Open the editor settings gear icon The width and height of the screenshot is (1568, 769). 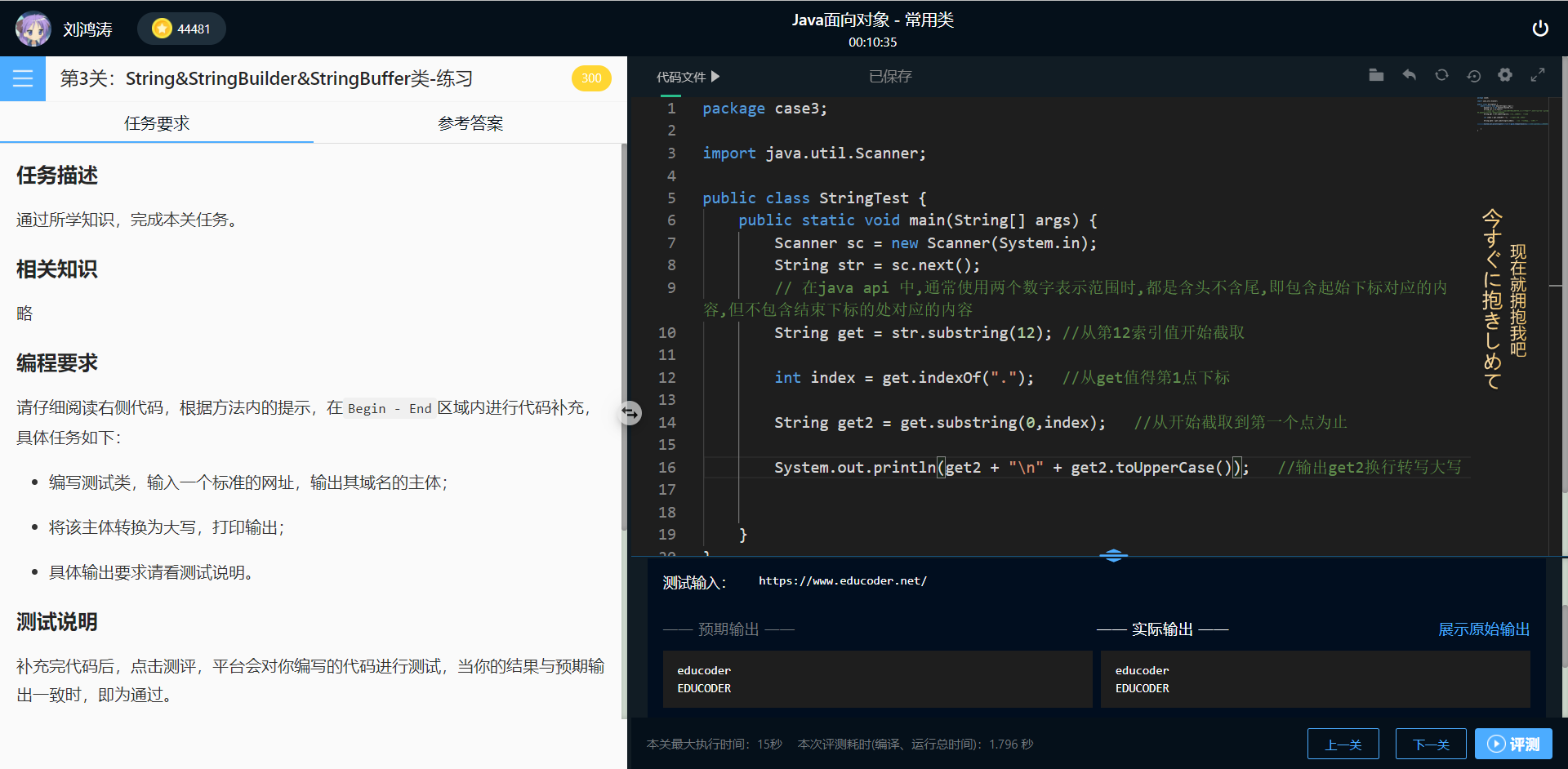pyautogui.click(x=1505, y=74)
